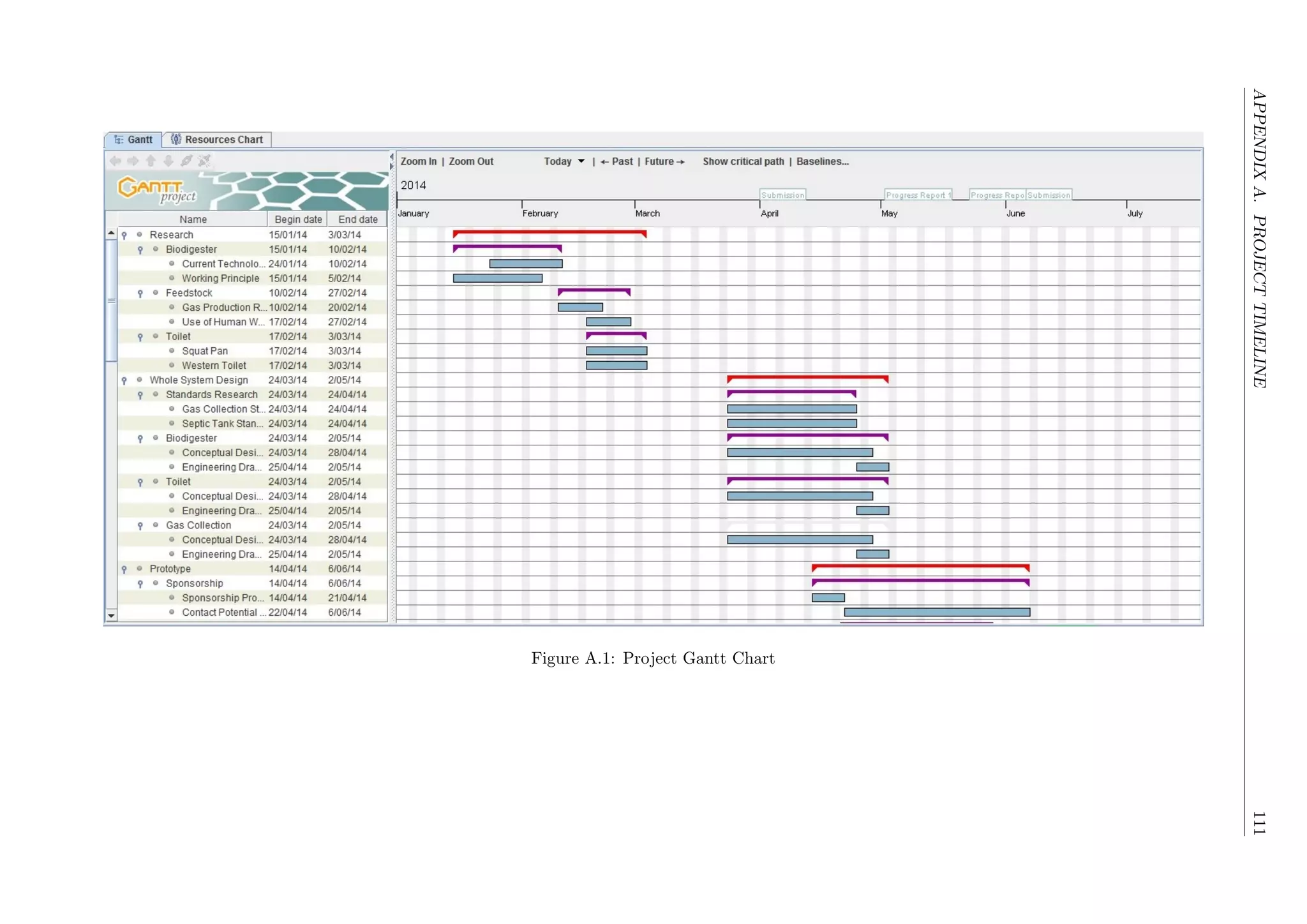Click the 27/02/14 end date of Feedstock
Viewport: 1307px width, 924px height.
(347, 293)
